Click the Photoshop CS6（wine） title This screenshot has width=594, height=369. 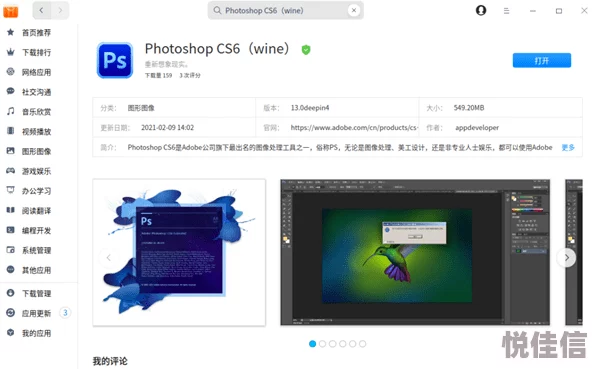(217, 49)
